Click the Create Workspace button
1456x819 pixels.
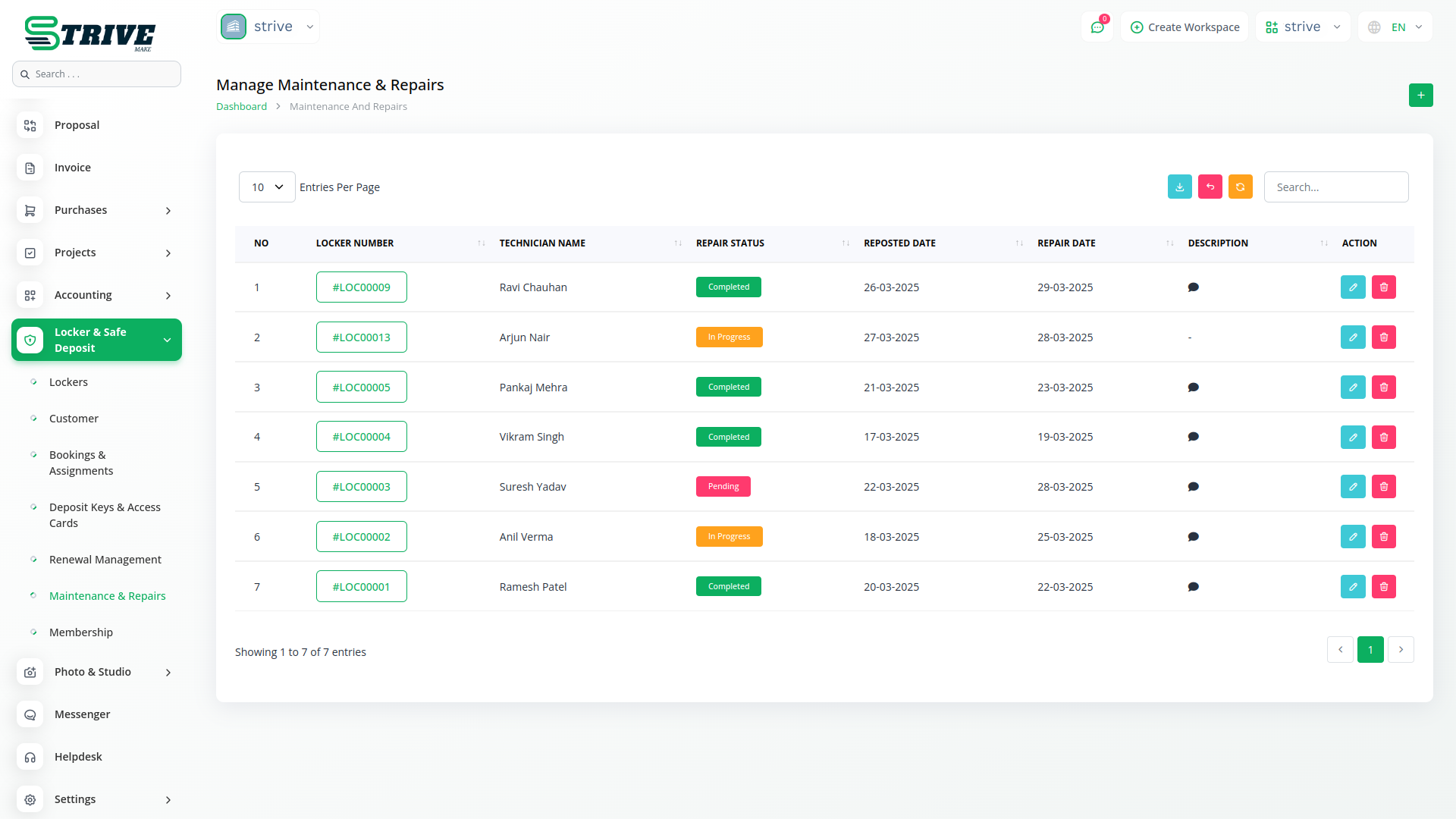tap(1185, 27)
